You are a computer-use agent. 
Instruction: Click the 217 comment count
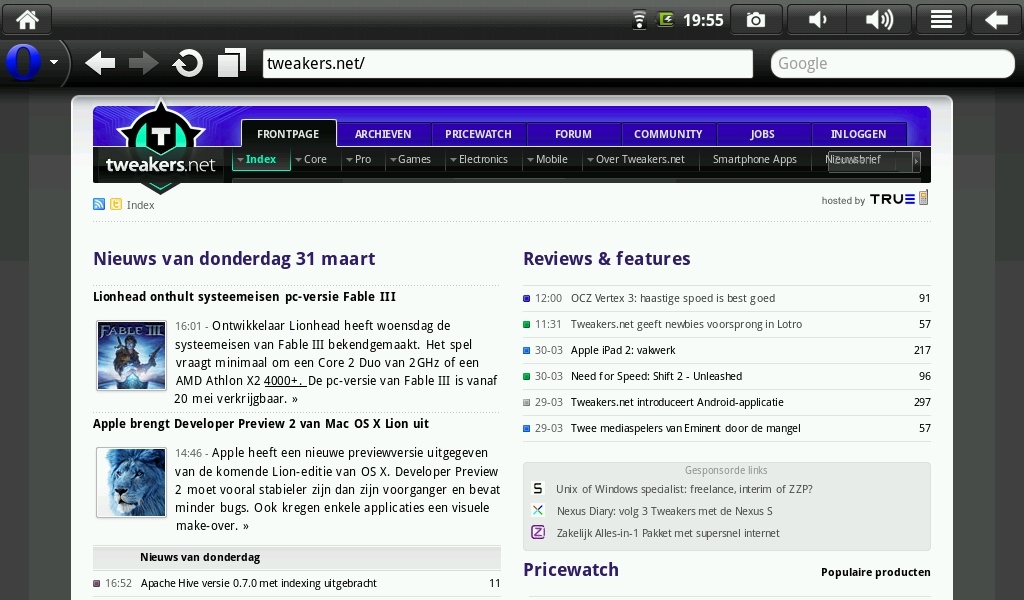[x=922, y=351]
